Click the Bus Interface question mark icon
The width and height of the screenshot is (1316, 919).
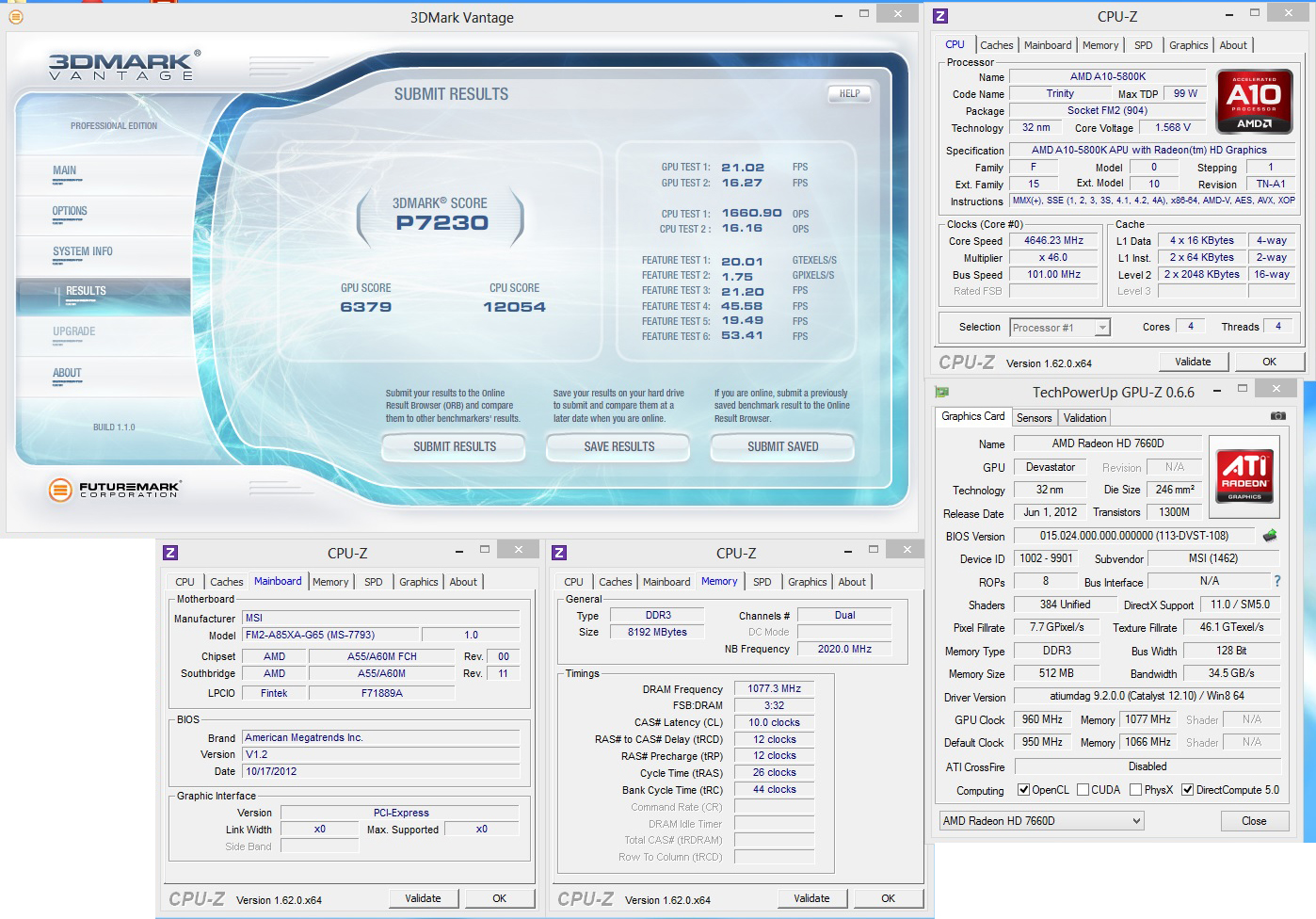pos(1276,581)
